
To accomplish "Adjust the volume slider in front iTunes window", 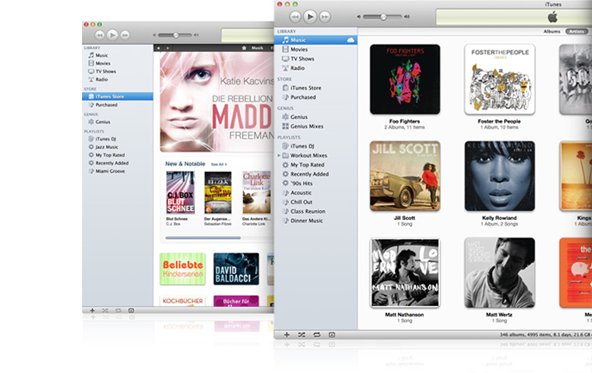I will (x=383, y=17).
